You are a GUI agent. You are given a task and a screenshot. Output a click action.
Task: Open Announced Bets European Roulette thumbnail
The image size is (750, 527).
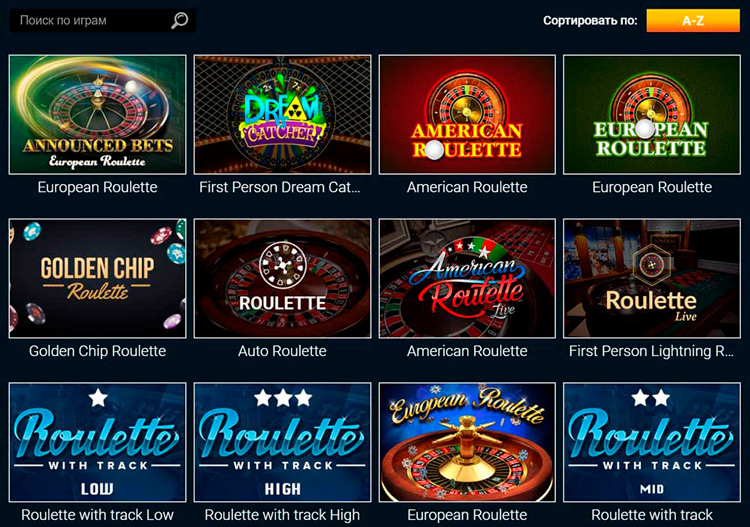click(x=98, y=114)
